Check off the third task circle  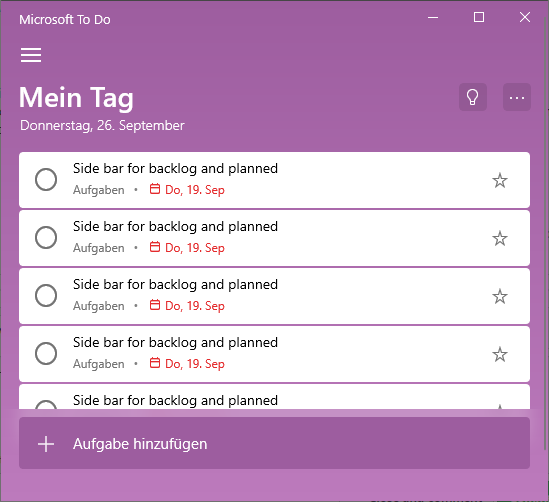point(46,295)
